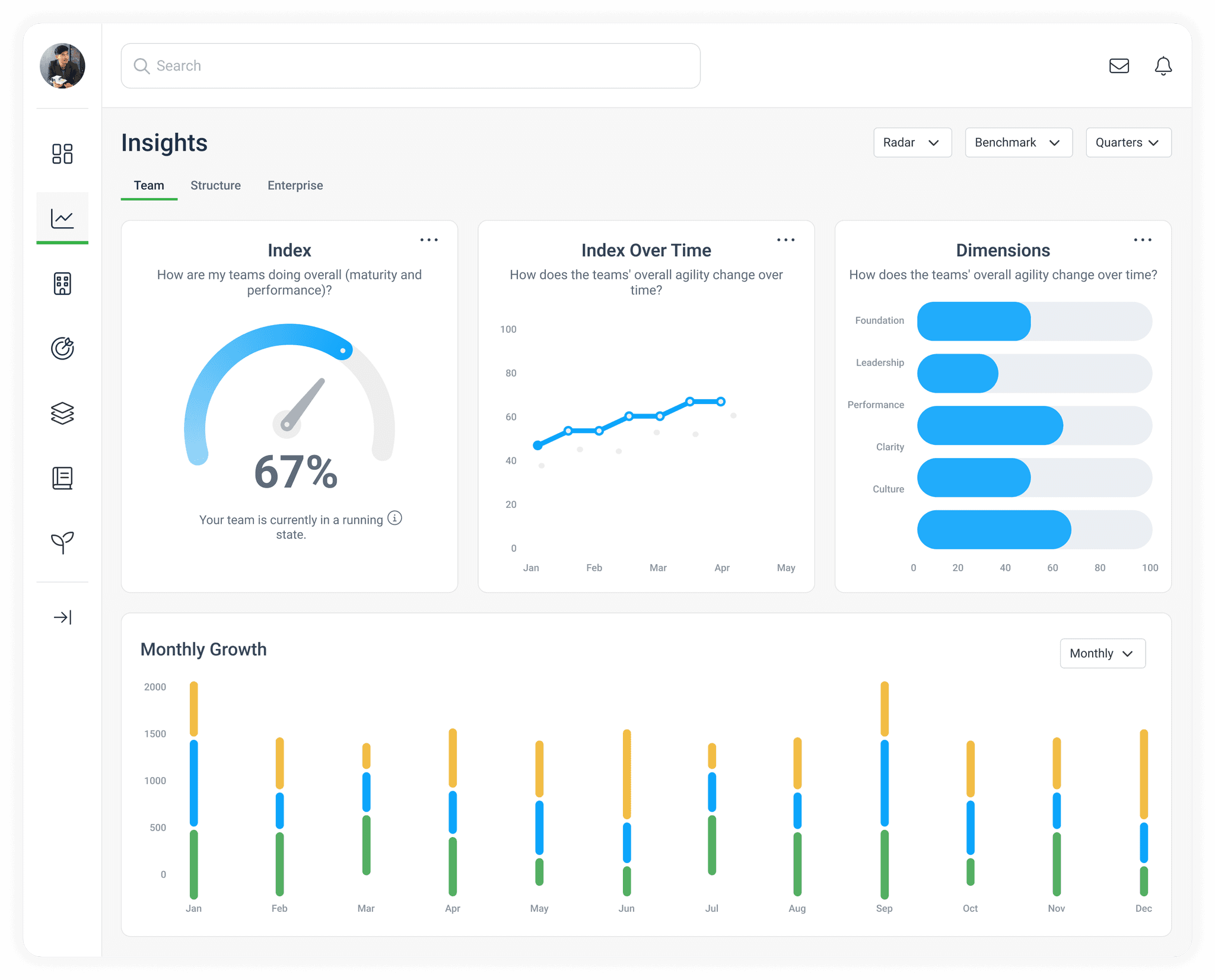Image resolution: width=1215 pixels, height=980 pixels.
Task: Open the Monthly period dropdown
Action: [x=1102, y=653]
